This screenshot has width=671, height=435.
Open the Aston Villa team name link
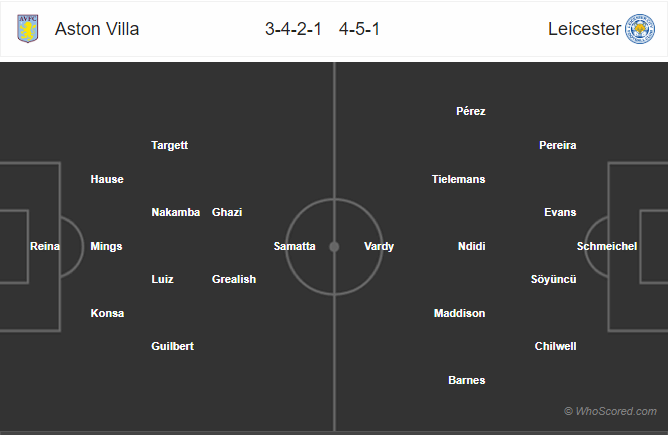pyautogui.click(x=97, y=29)
